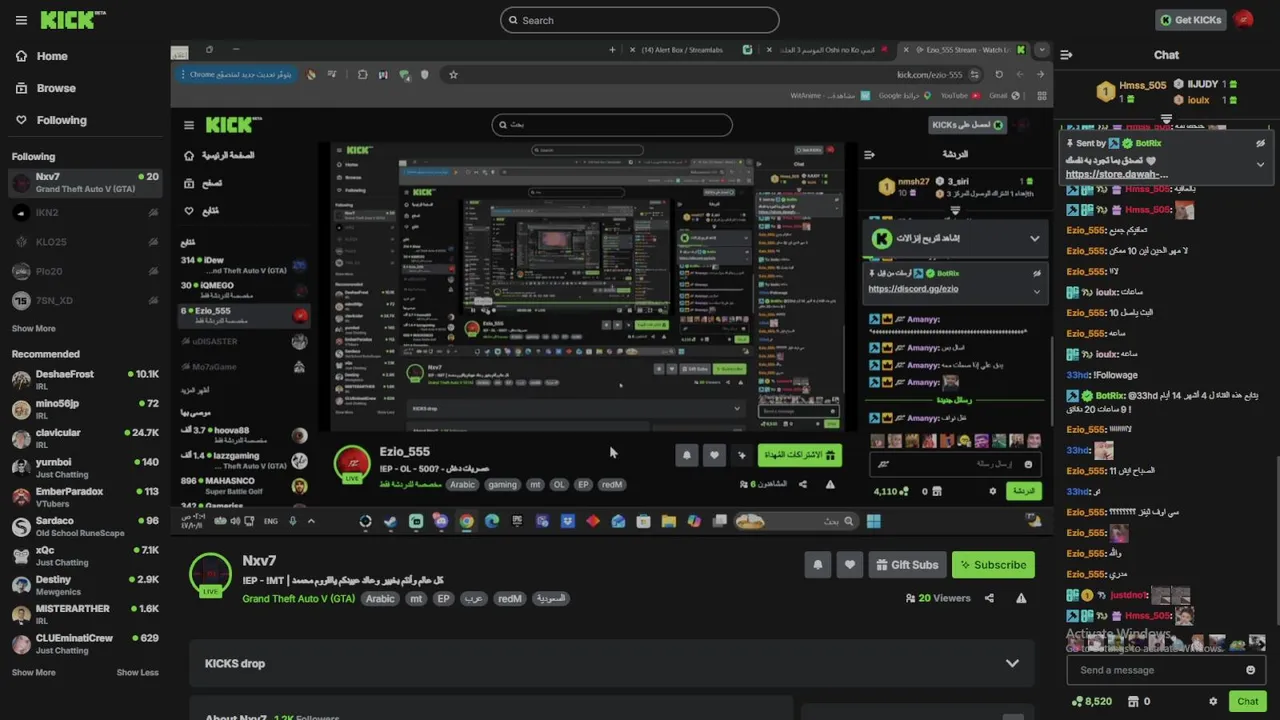Open Hmss_505 top gifter profile
This screenshot has height=720, width=1280.
tap(1143, 86)
